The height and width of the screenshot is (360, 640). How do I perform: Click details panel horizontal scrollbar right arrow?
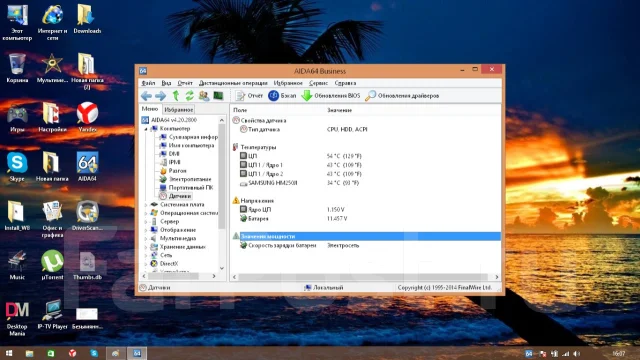[497, 277]
